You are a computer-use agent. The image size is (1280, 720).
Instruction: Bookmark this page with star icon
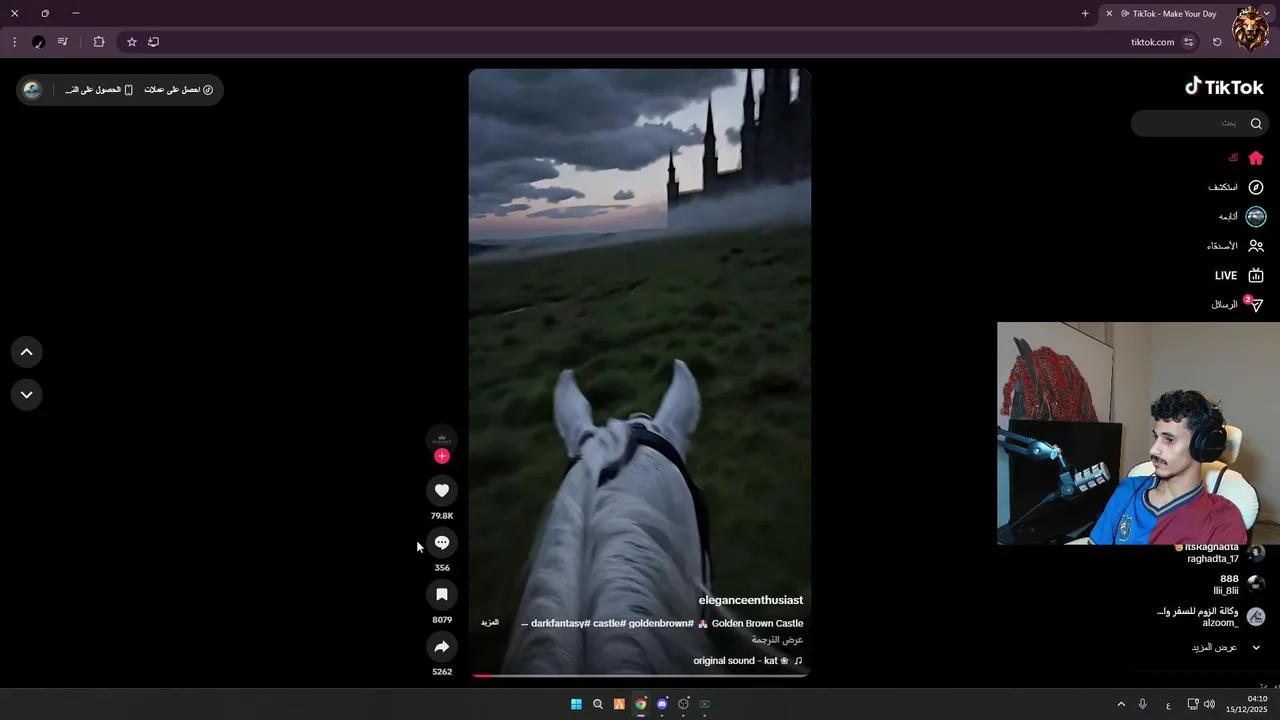(131, 42)
